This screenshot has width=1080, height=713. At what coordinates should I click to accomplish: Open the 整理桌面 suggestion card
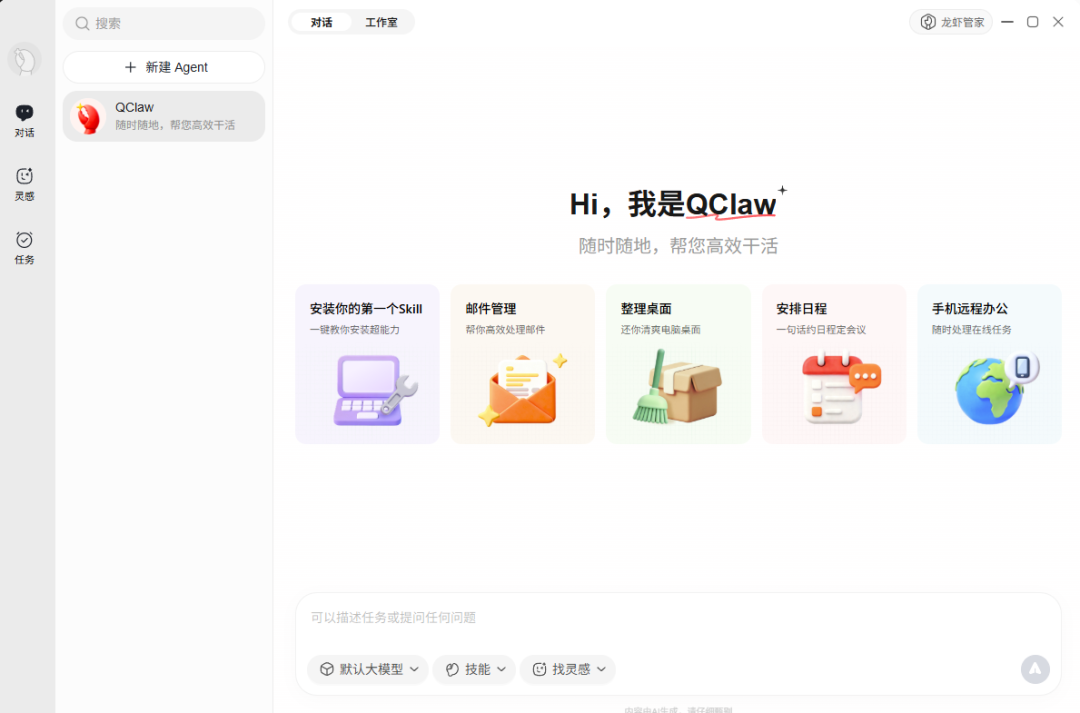pos(678,363)
